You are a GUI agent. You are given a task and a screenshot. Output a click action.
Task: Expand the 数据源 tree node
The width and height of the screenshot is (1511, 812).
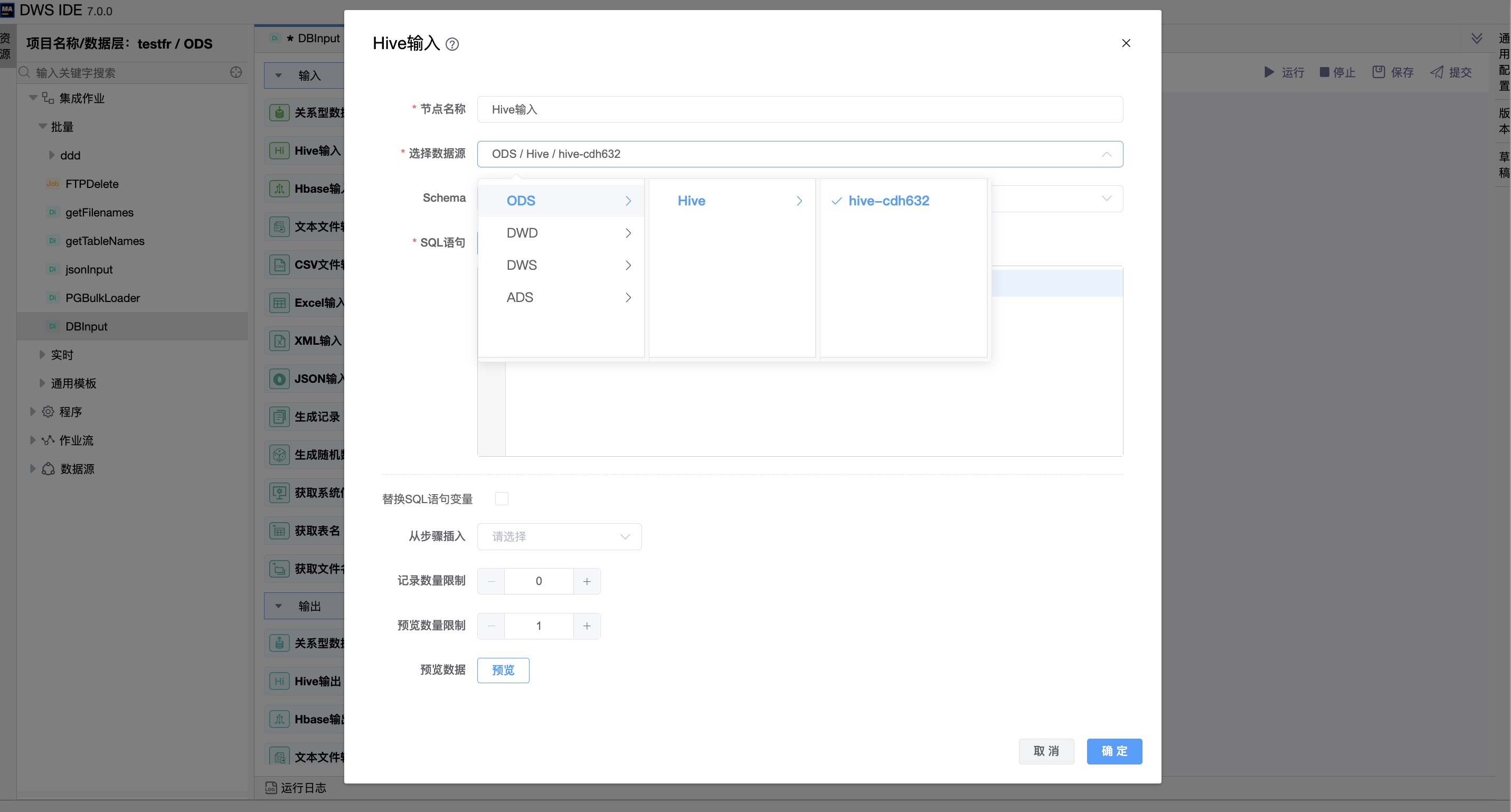(x=33, y=469)
